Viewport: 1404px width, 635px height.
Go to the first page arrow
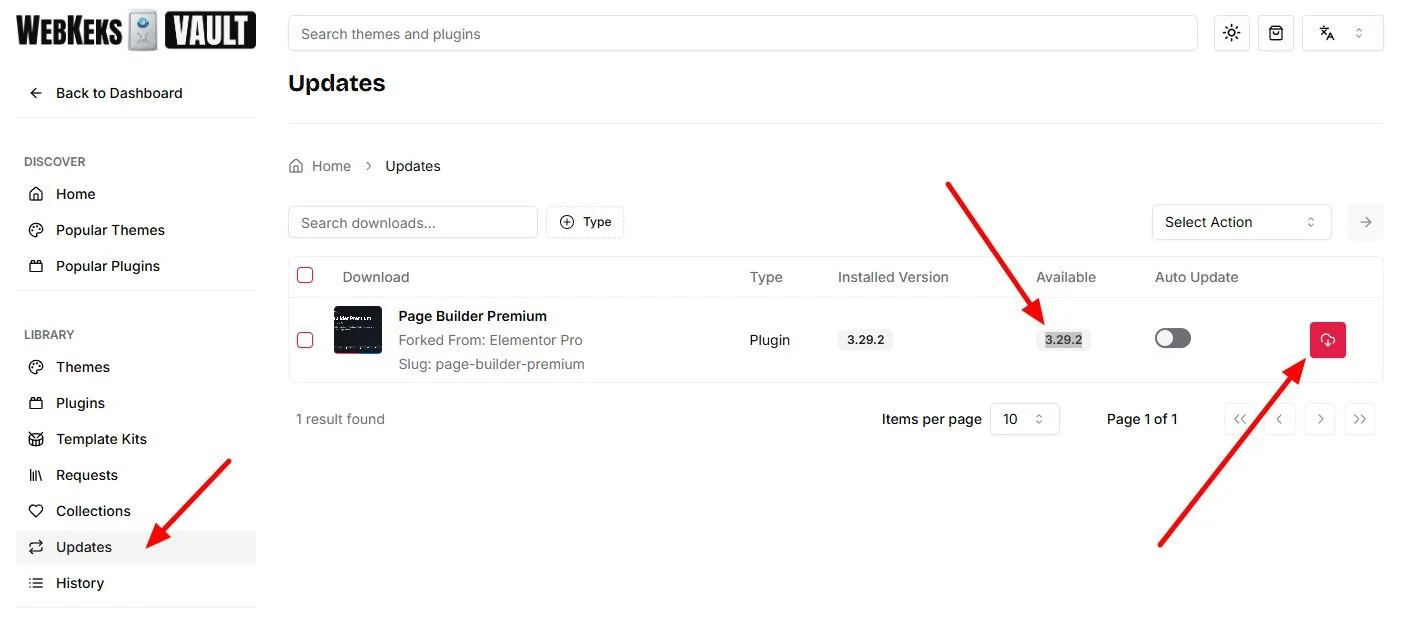tap(1240, 419)
